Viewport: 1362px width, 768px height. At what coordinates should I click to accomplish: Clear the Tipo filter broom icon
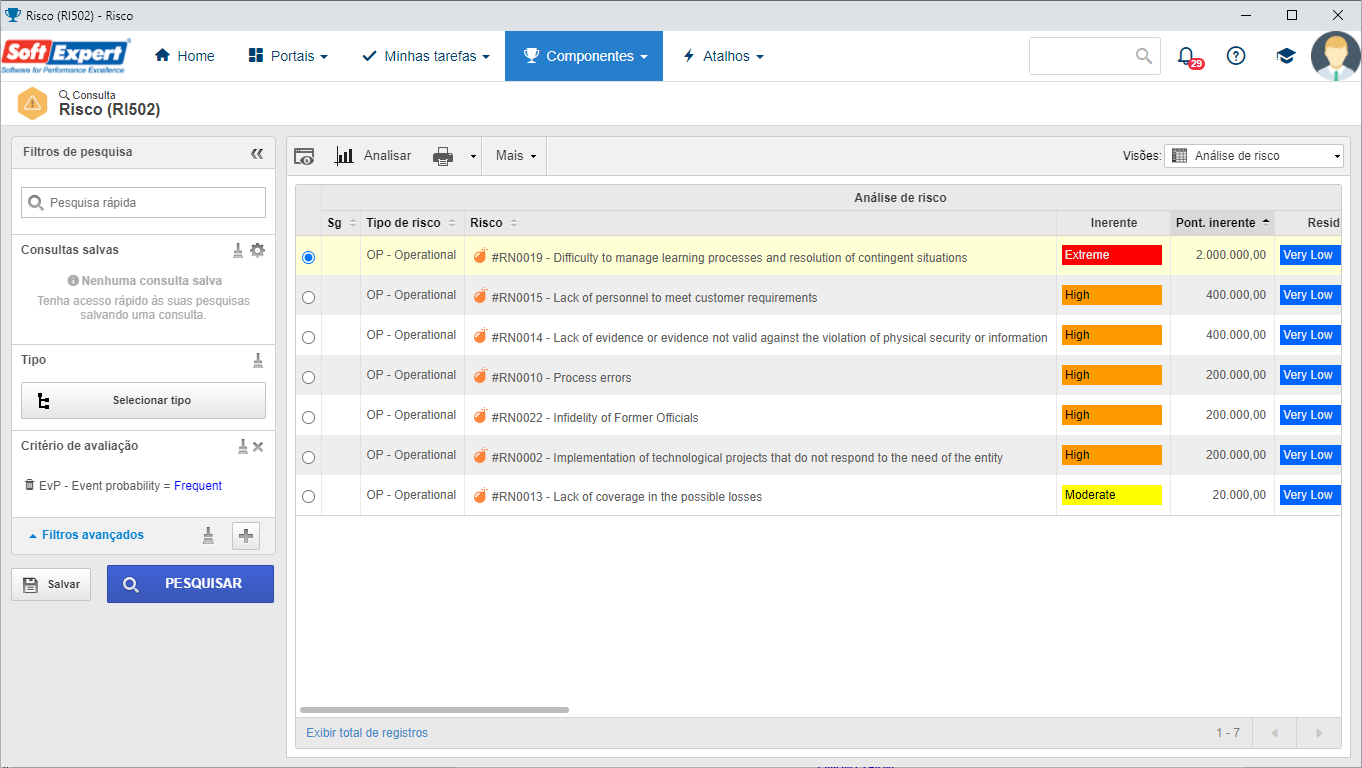pos(257,360)
